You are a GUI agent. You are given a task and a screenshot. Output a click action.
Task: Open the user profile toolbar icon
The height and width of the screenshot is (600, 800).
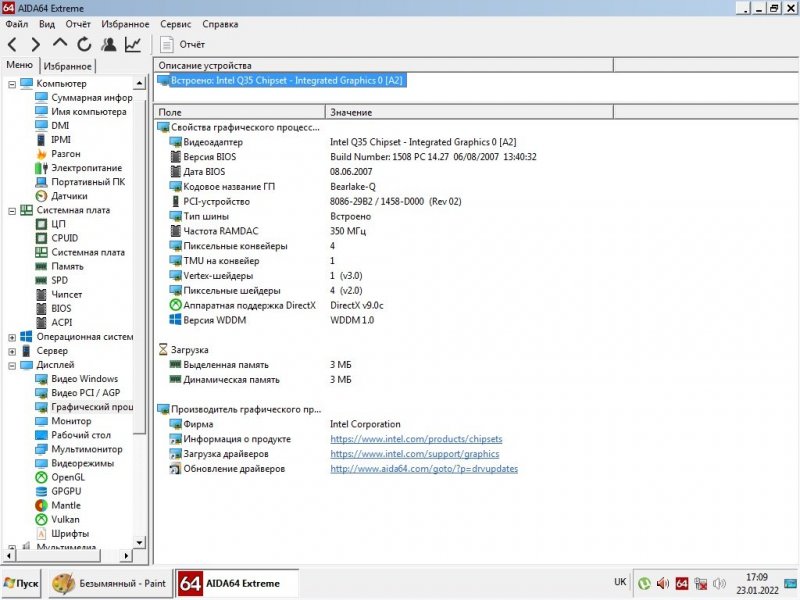click(x=108, y=44)
